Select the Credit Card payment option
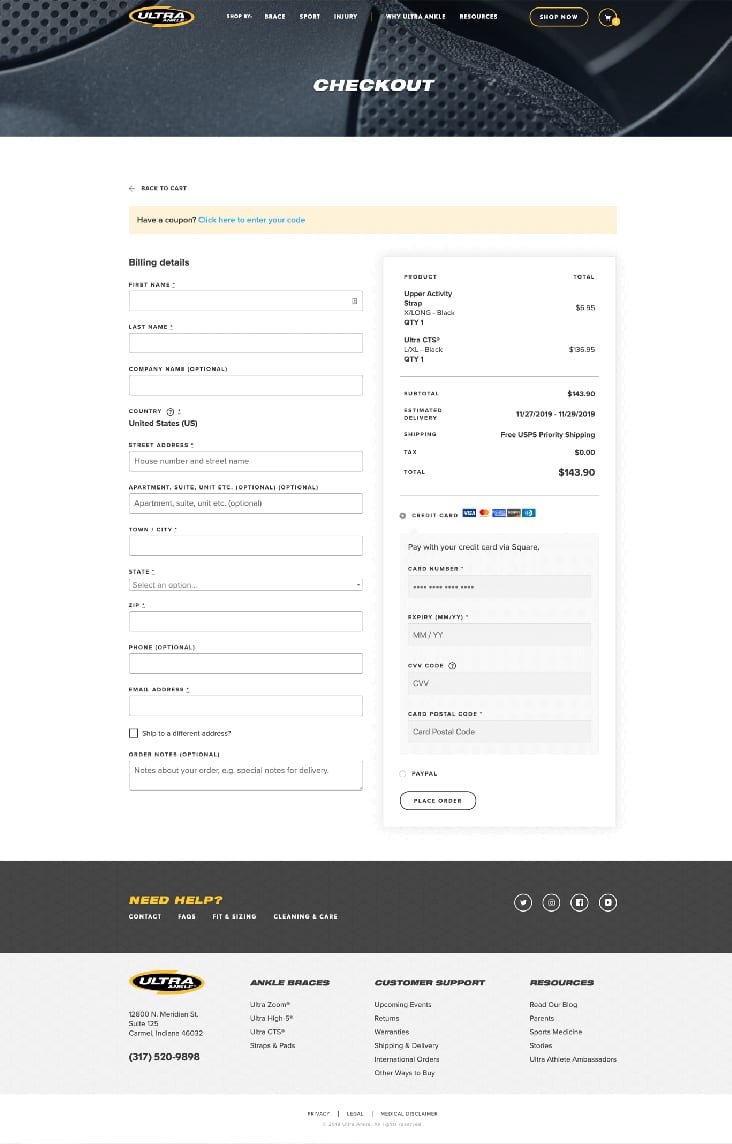Screen dimensions: 732x1144 pyautogui.click(x=403, y=515)
